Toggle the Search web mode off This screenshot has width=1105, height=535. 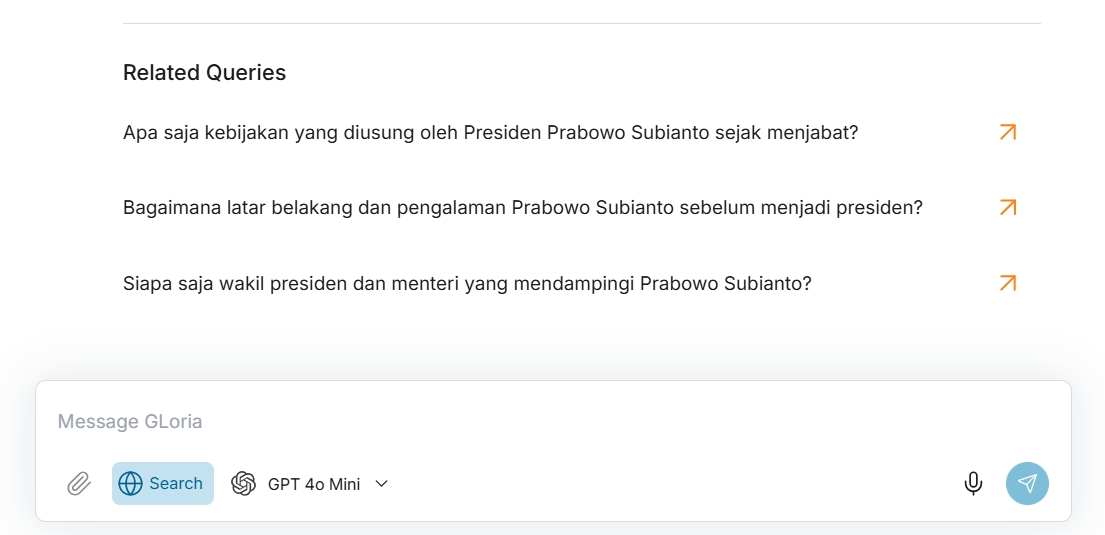coord(162,484)
